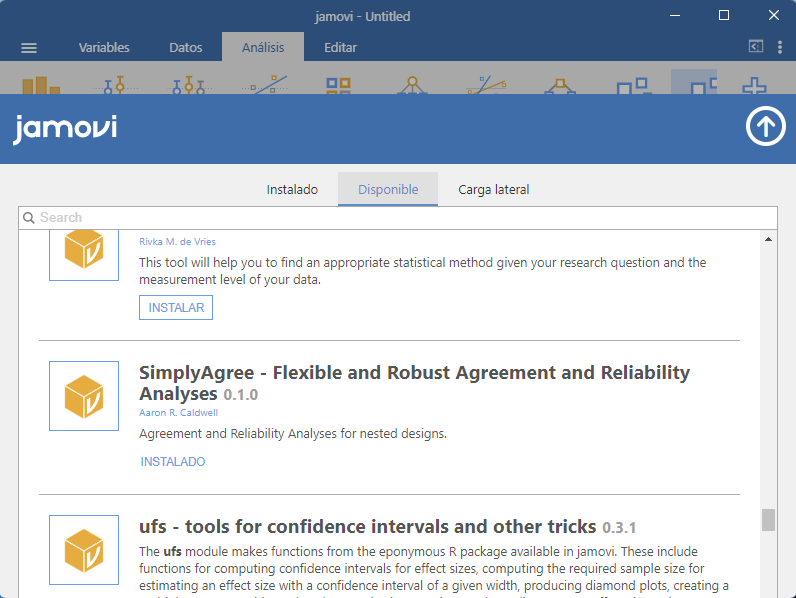Click the Modules plus icon in the ribbon
This screenshot has height=598, width=796.
coord(754,86)
